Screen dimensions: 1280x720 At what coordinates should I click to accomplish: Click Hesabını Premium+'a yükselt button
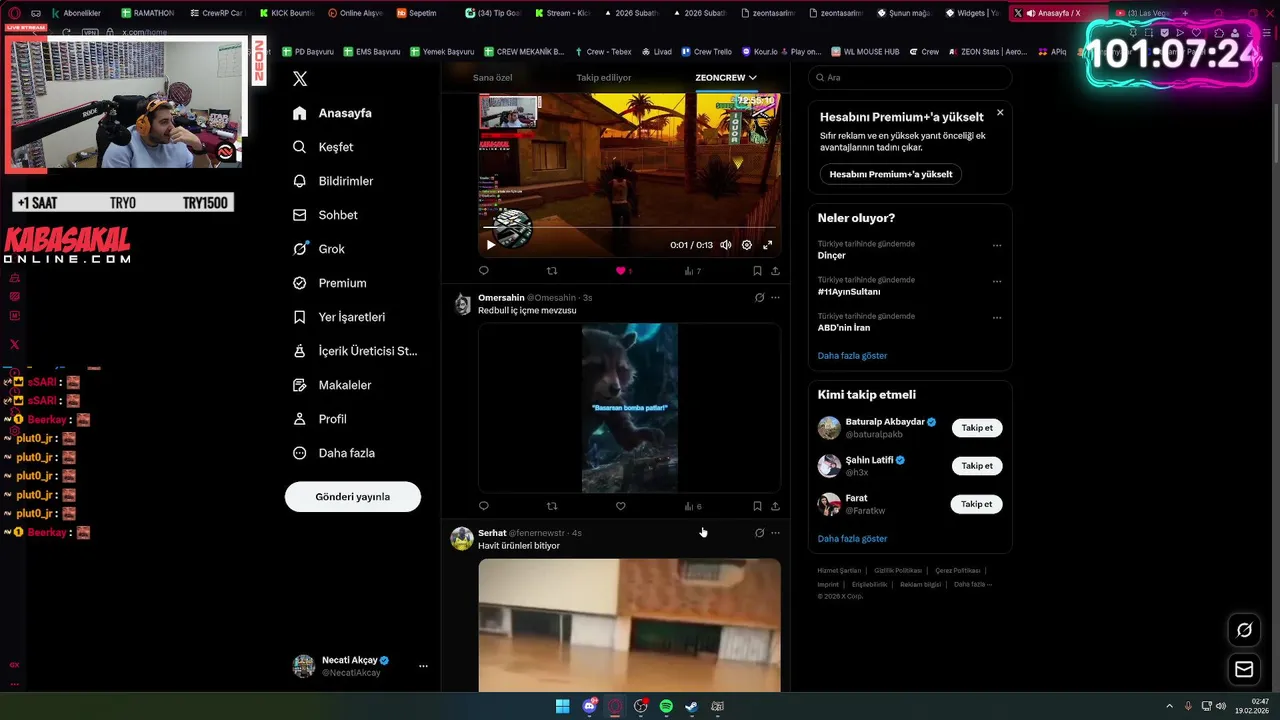click(891, 174)
